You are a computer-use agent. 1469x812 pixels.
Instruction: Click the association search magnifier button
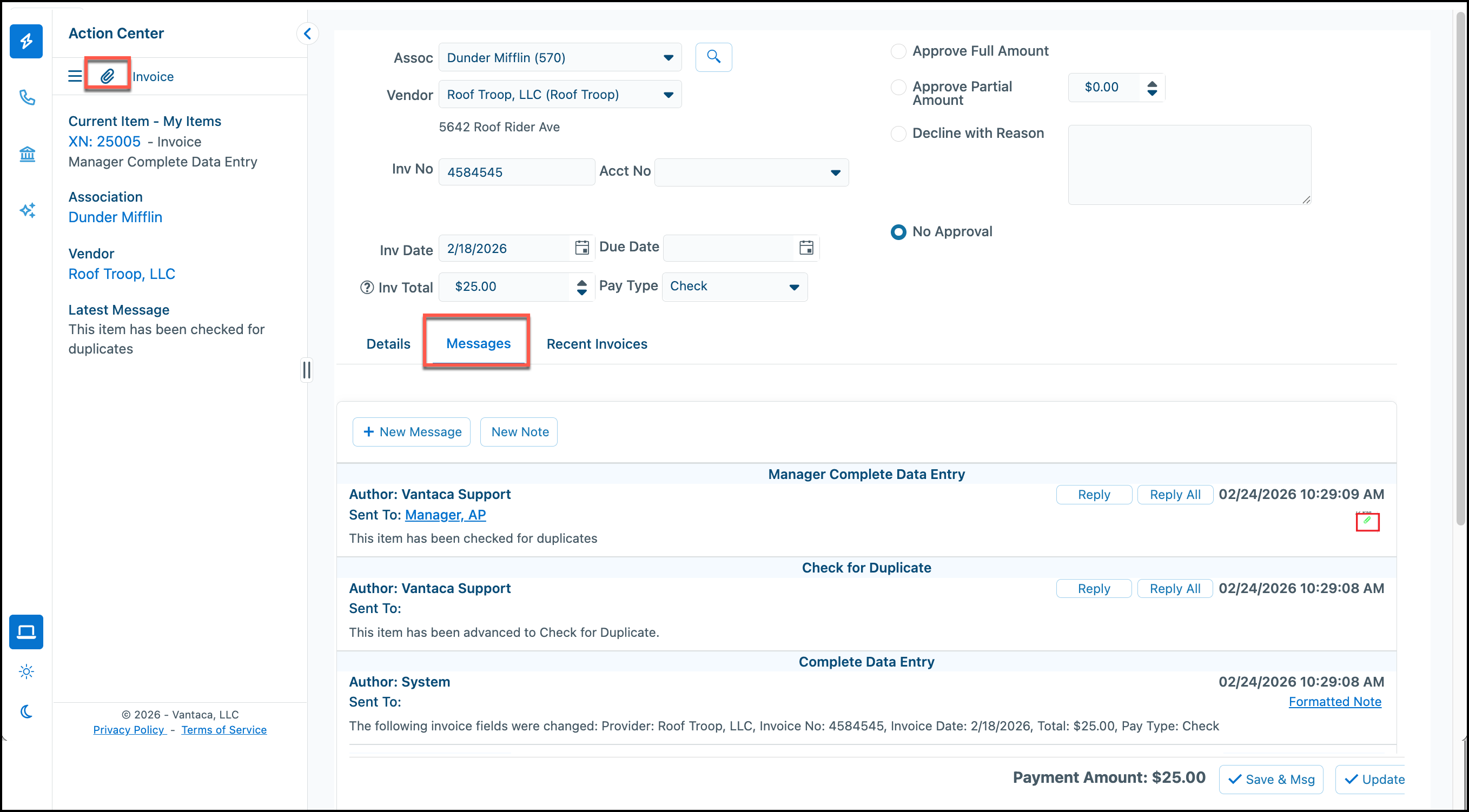click(x=713, y=57)
